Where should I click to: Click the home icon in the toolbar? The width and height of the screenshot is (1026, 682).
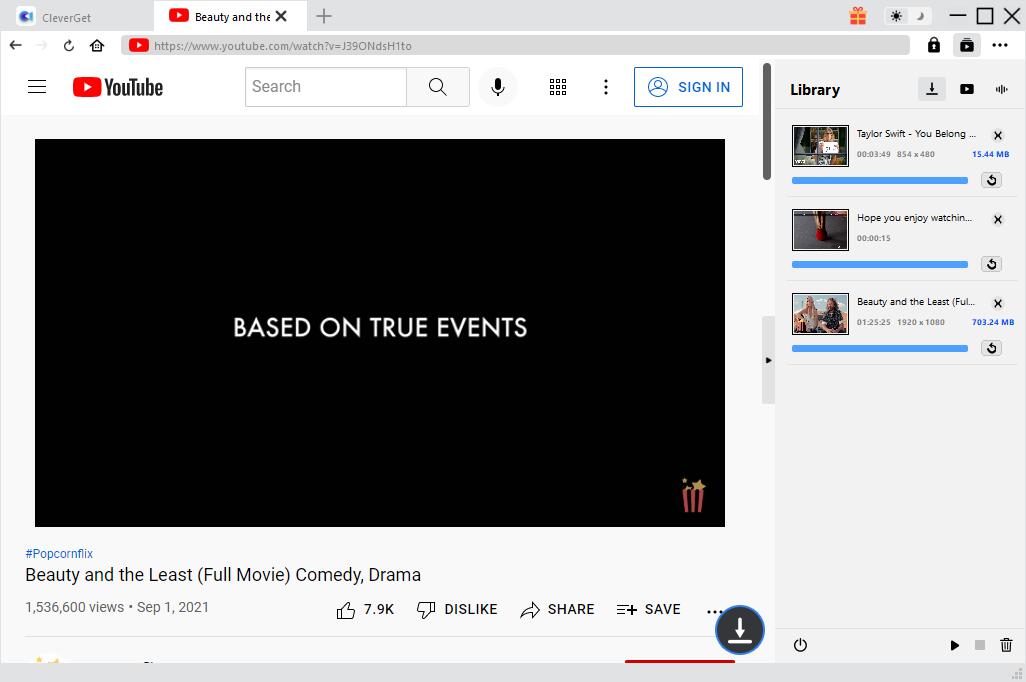pyautogui.click(x=97, y=45)
